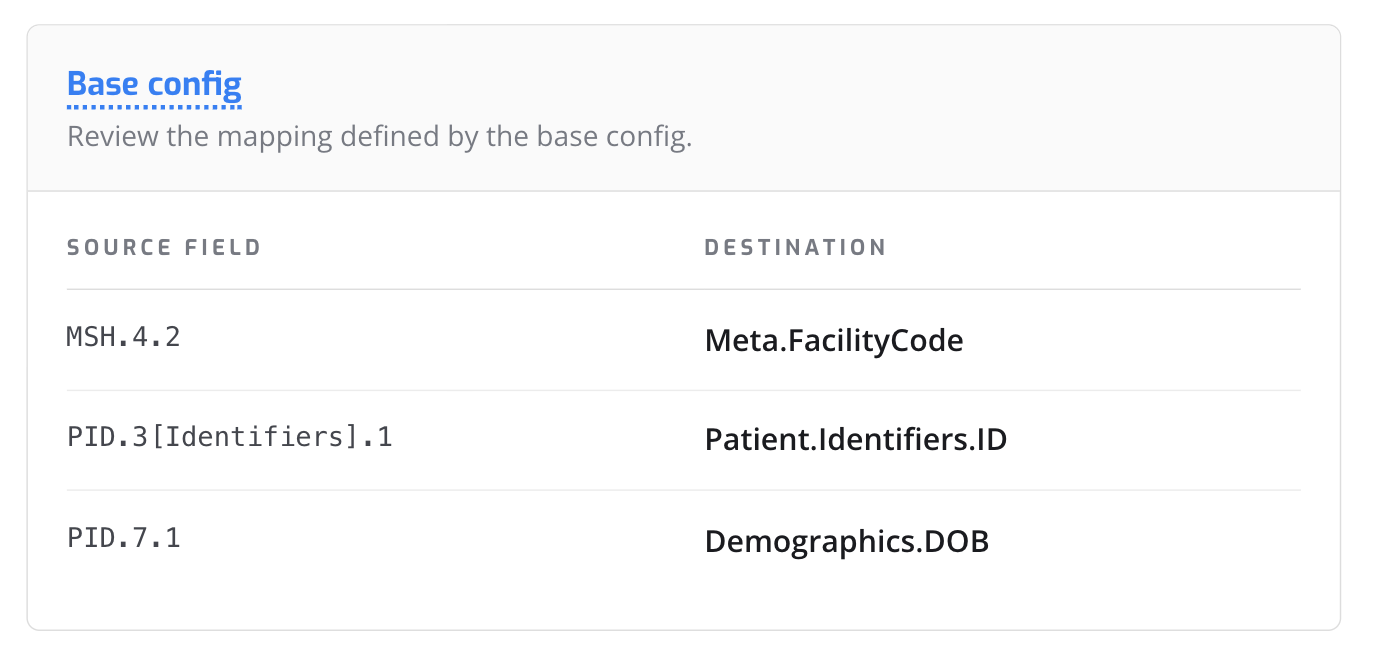This screenshot has width=1374, height=662.
Task: Select the PID.7.1 source field cell
Action: pyautogui.click(x=123, y=538)
